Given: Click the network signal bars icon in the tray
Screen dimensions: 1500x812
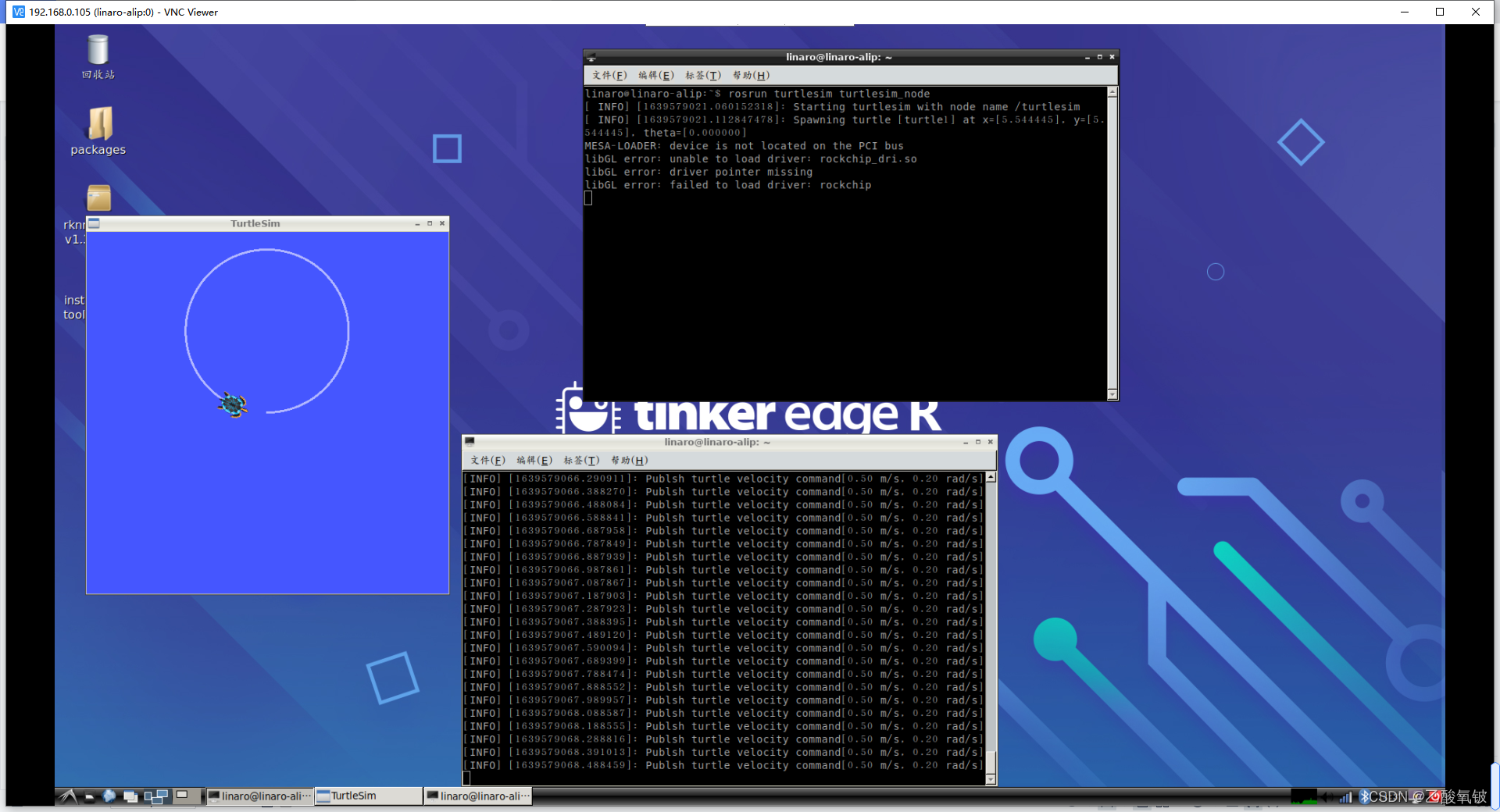Looking at the screenshot, I should [1346, 796].
